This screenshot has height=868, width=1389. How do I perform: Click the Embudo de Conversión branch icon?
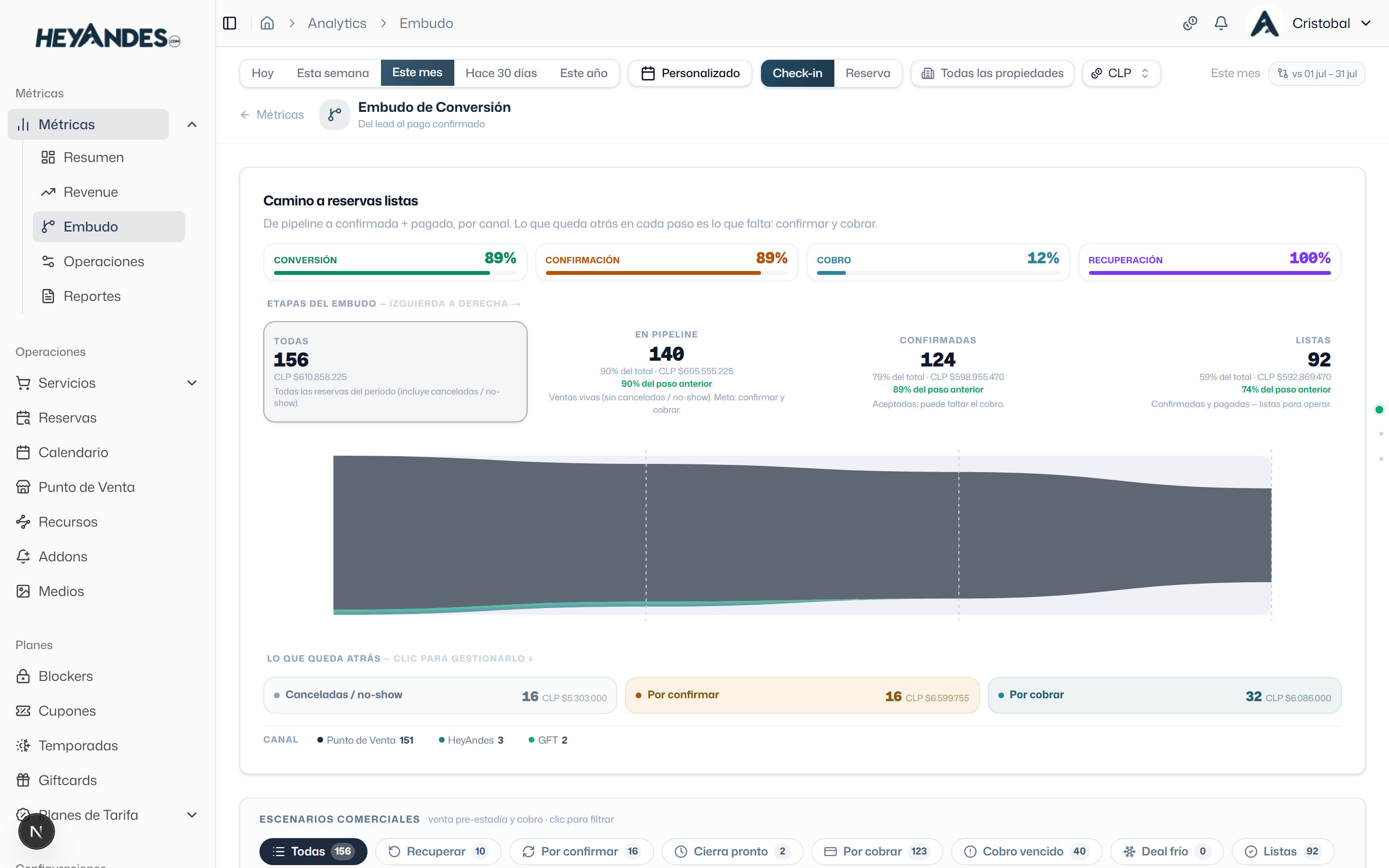[x=335, y=115]
